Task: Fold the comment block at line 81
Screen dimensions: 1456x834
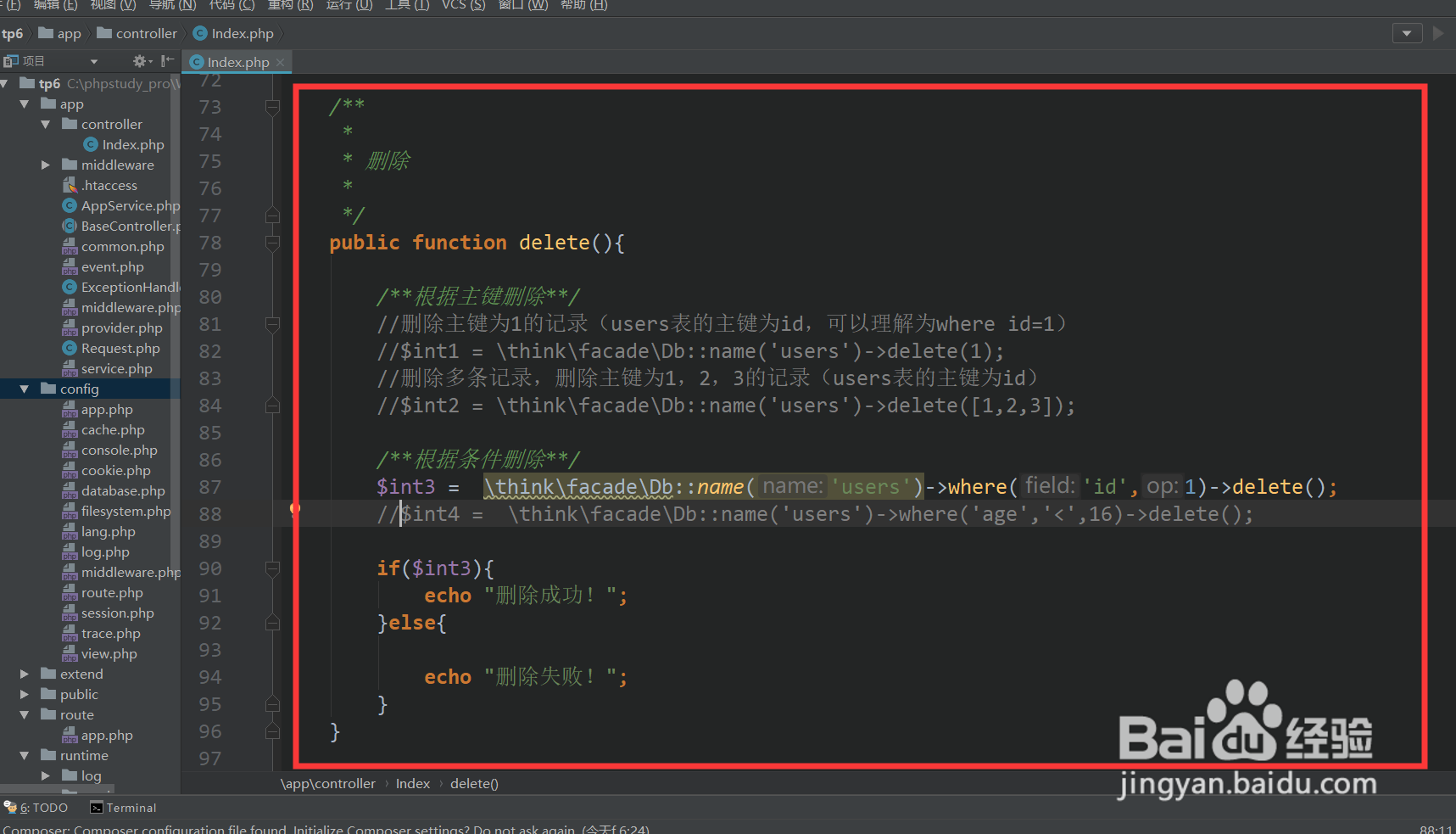Action: click(272, 324)
